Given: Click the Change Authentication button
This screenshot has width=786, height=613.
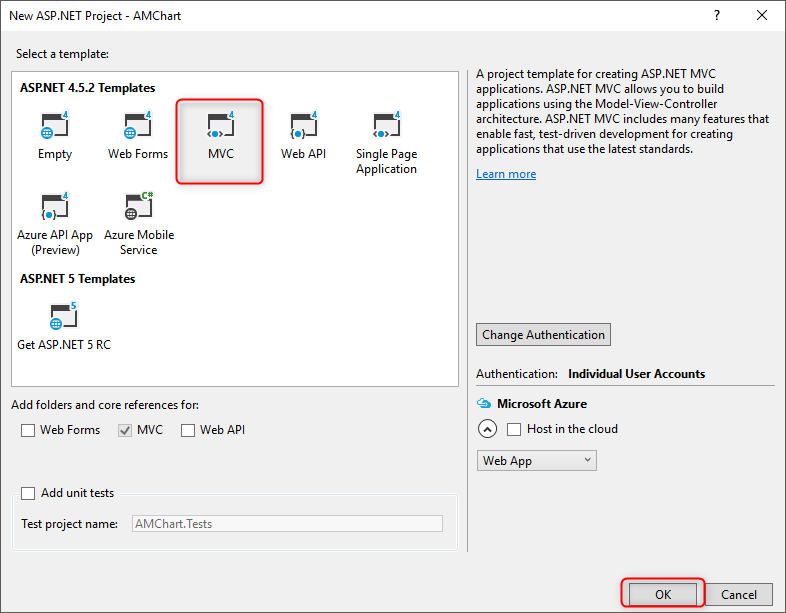Looking at the screenshot, I should click(x=543, y=334).
